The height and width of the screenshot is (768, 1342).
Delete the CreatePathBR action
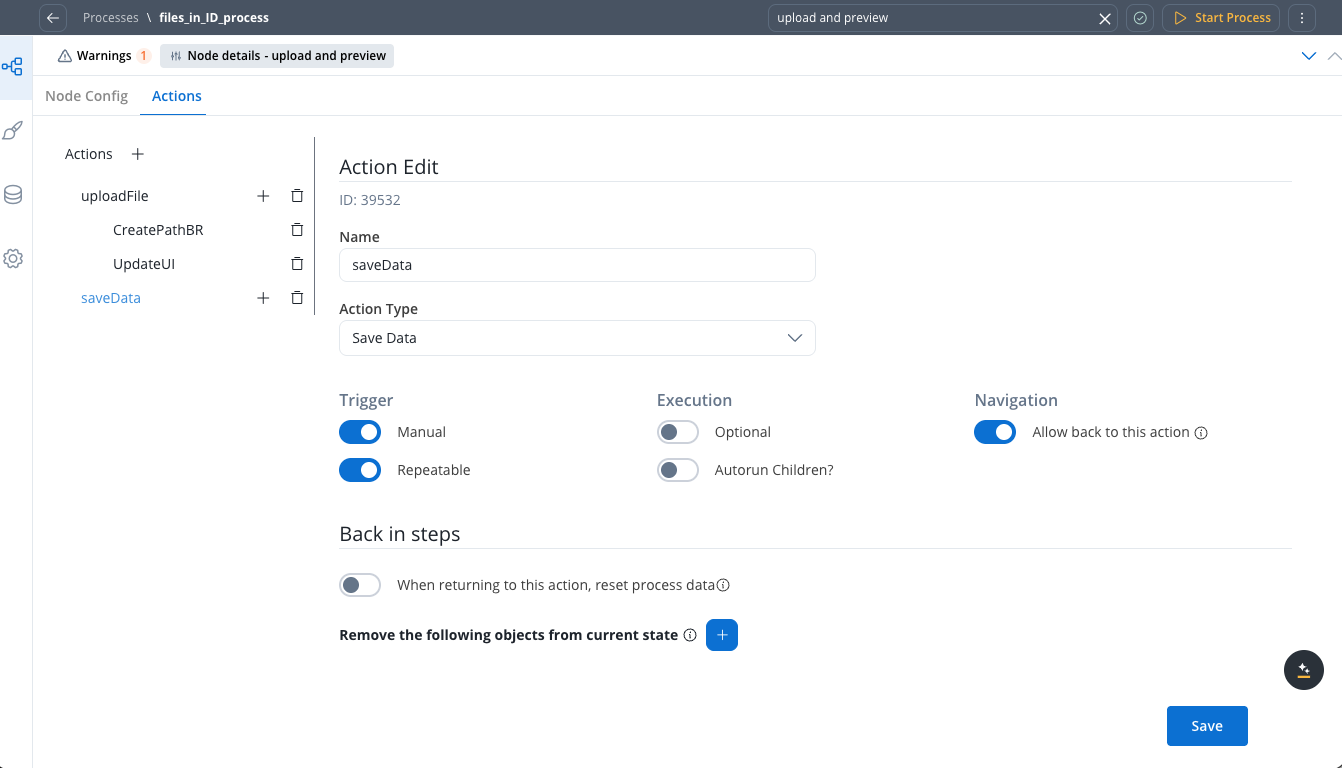297,230
